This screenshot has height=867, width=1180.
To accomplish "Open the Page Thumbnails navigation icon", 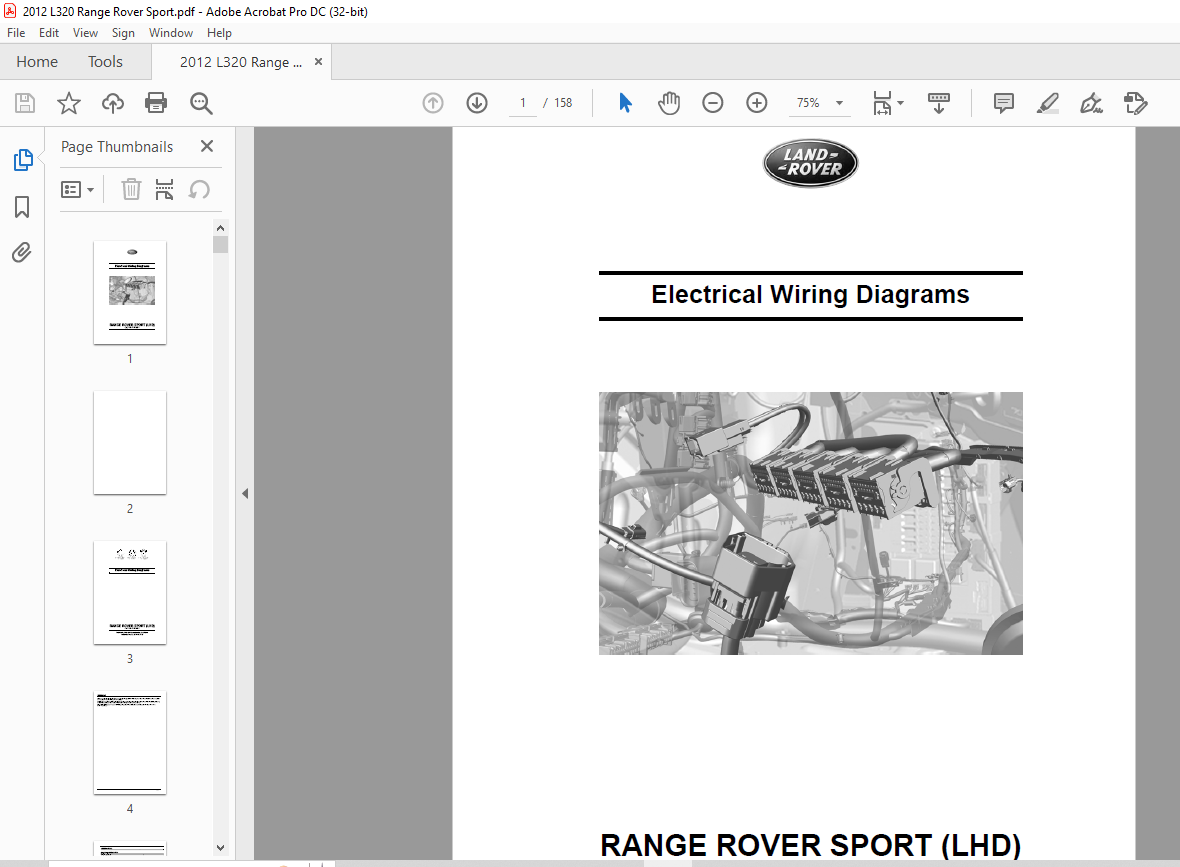I will coord(23,160).
